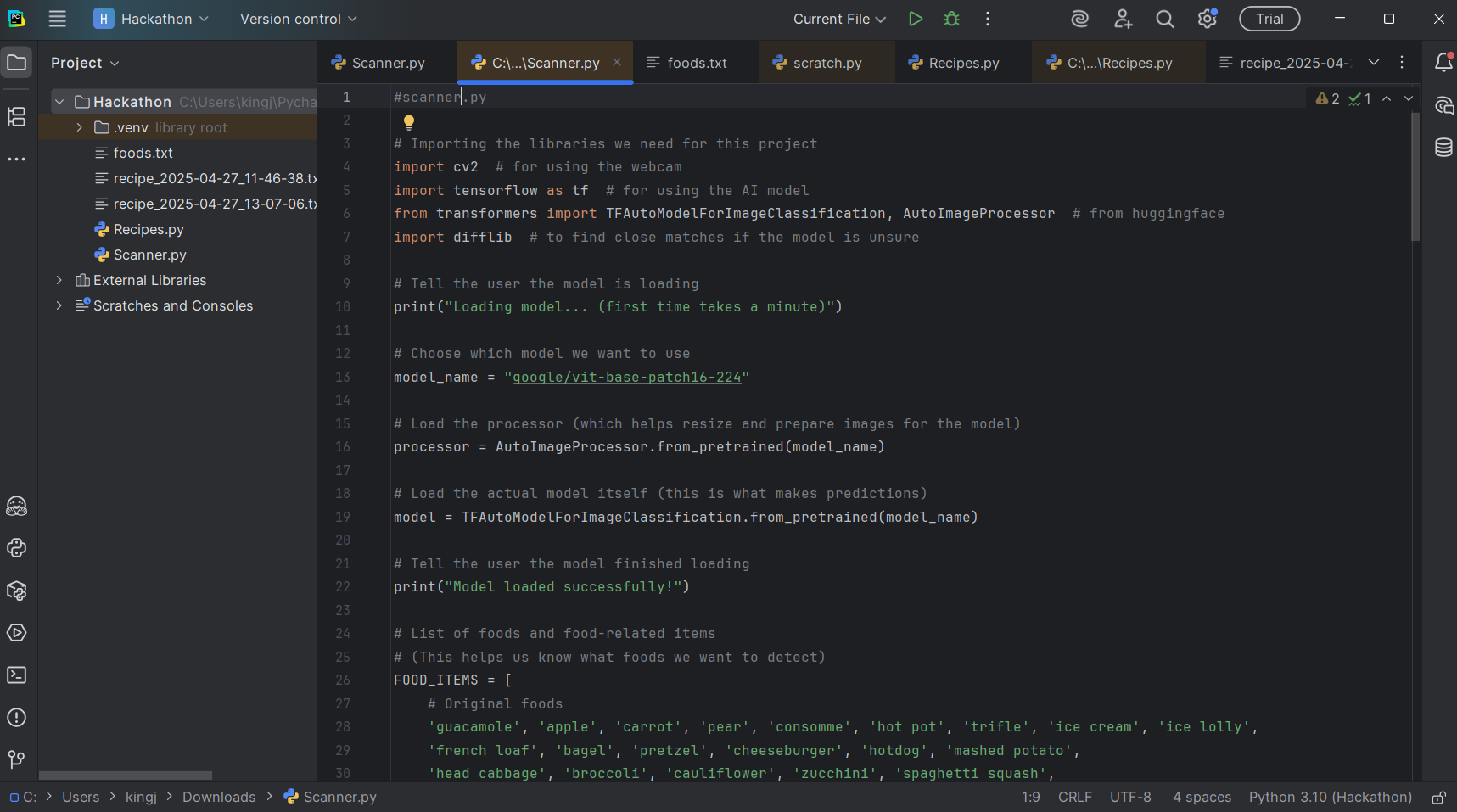Open editor tab options three-dot menu

[x=1402, y=62]
